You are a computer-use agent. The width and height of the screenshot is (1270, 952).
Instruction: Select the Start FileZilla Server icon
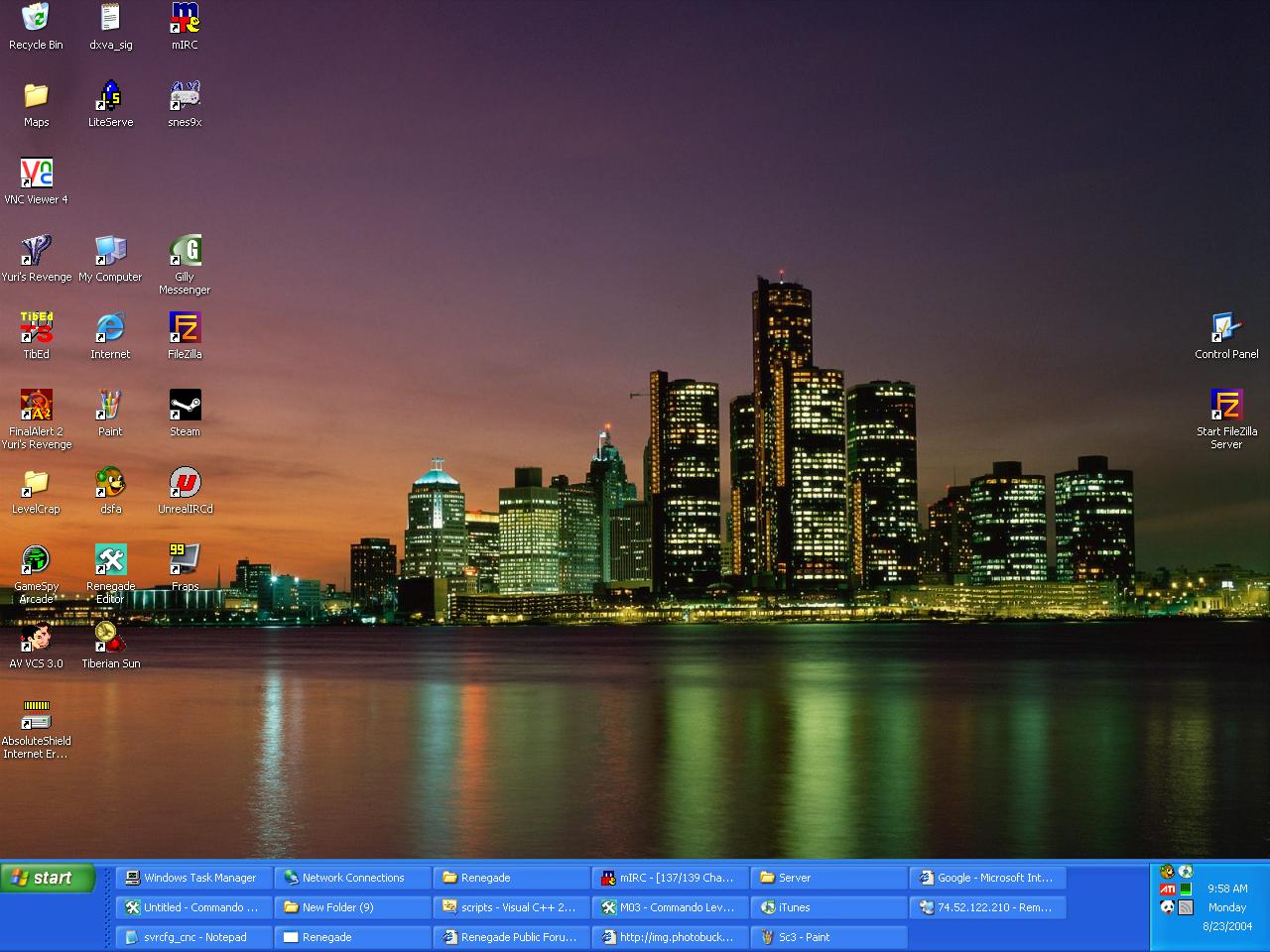pos(1226,406)
